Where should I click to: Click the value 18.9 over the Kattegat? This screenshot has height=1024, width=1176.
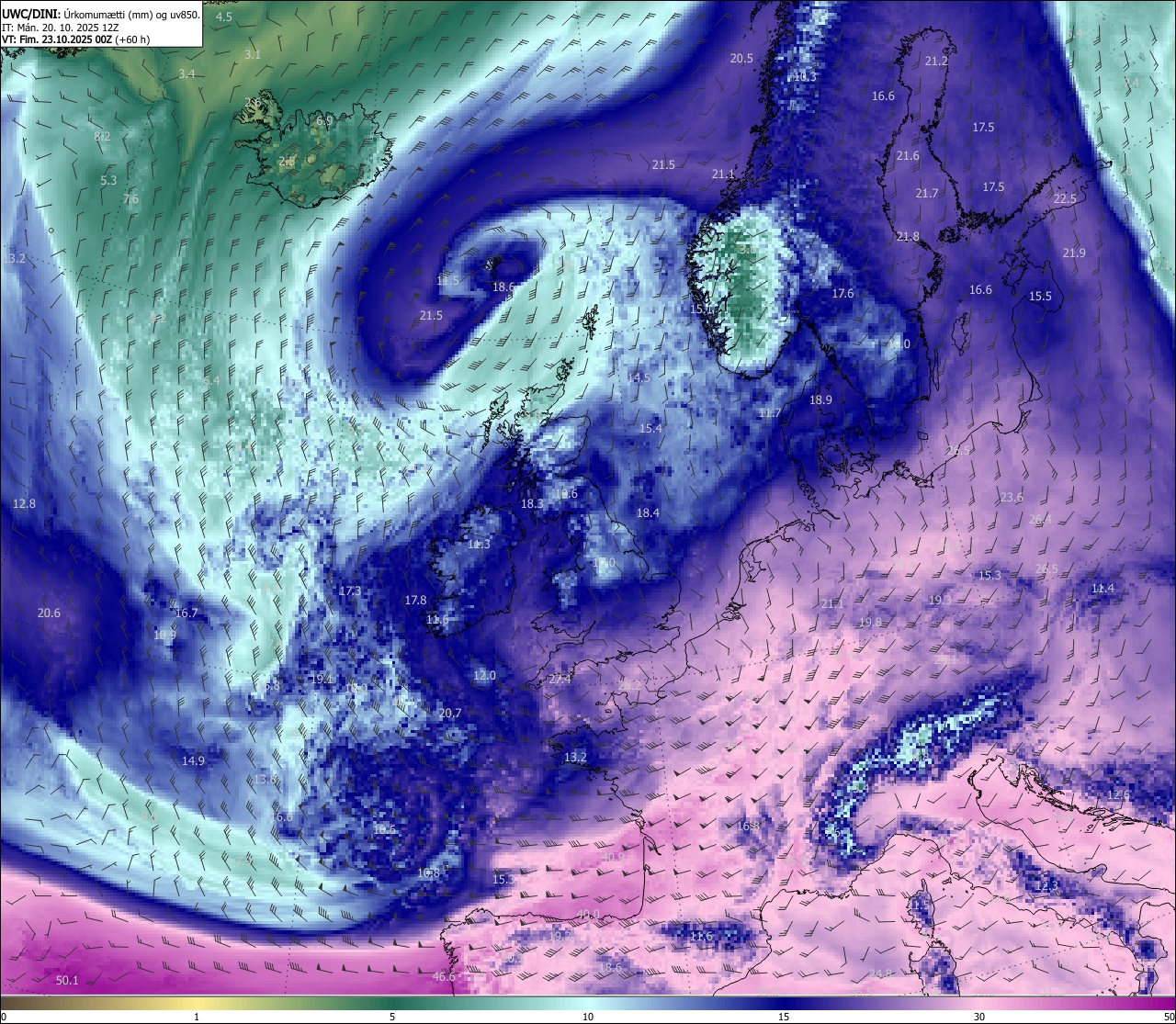click(820, 400)
